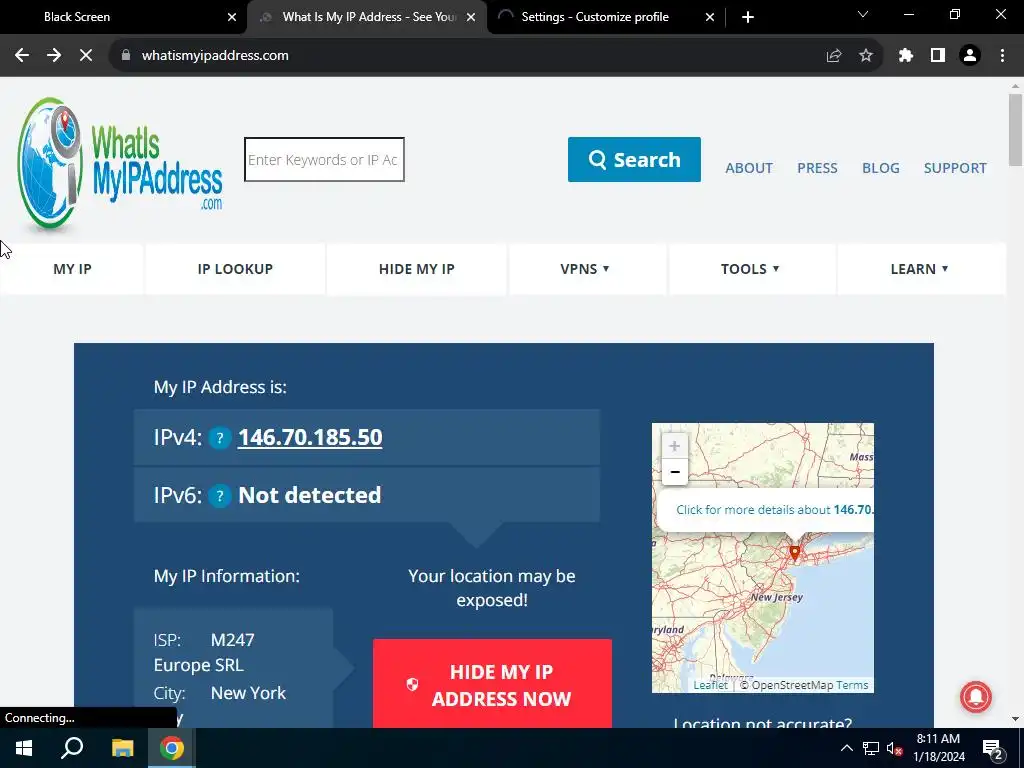Stop page loading with the X icon

point(86,56)
